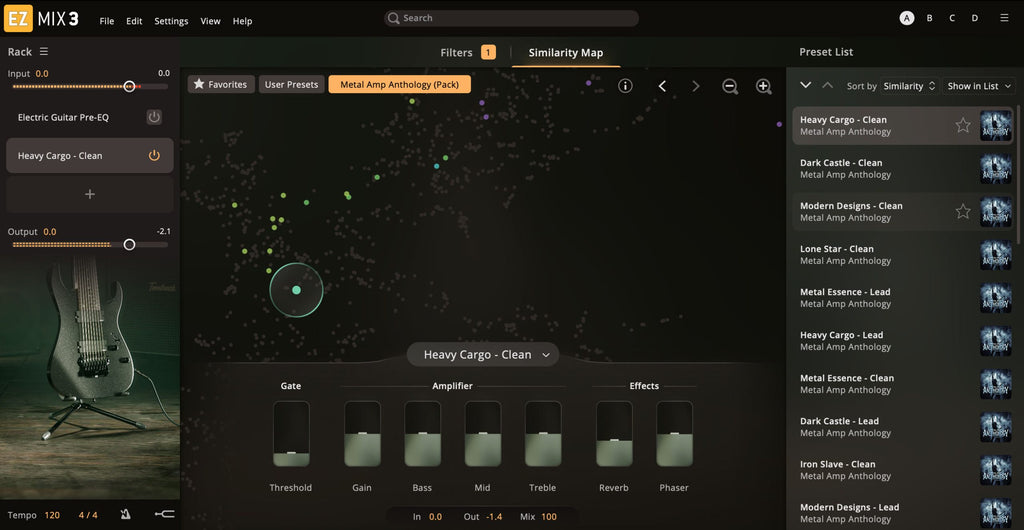Select snapshot slot A
The height and width of the screenshot is (530, 1024).
coord(906,18)
